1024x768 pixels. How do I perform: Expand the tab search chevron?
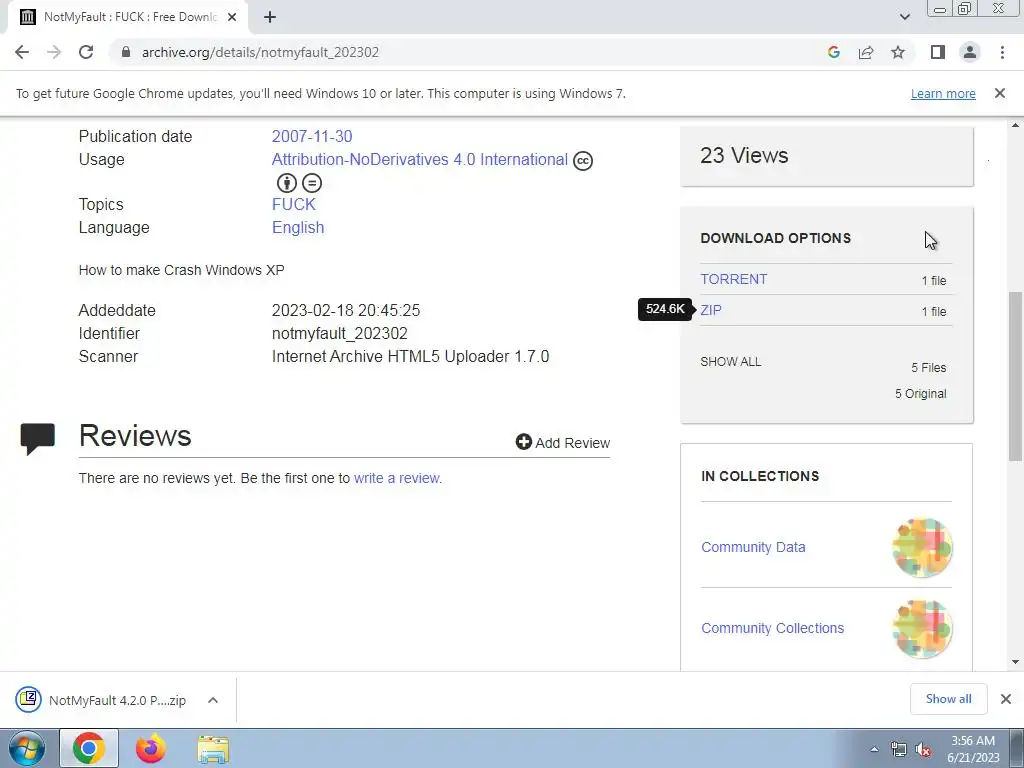(x=904, y=17)
